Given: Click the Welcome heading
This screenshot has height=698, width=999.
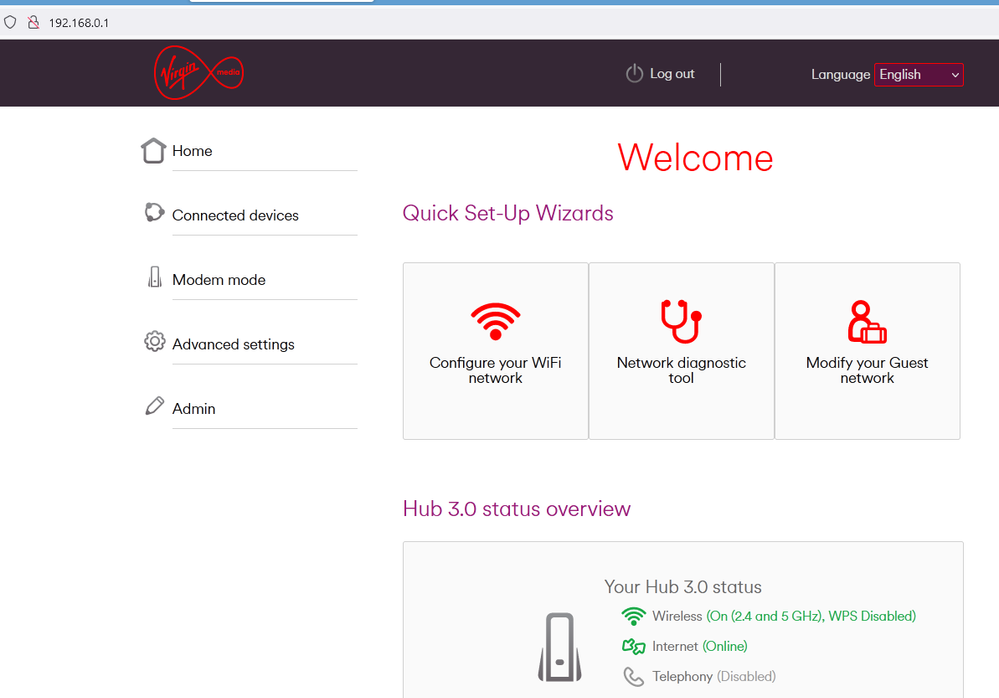Looking at the screenshot, I should (x=695, y=157).
